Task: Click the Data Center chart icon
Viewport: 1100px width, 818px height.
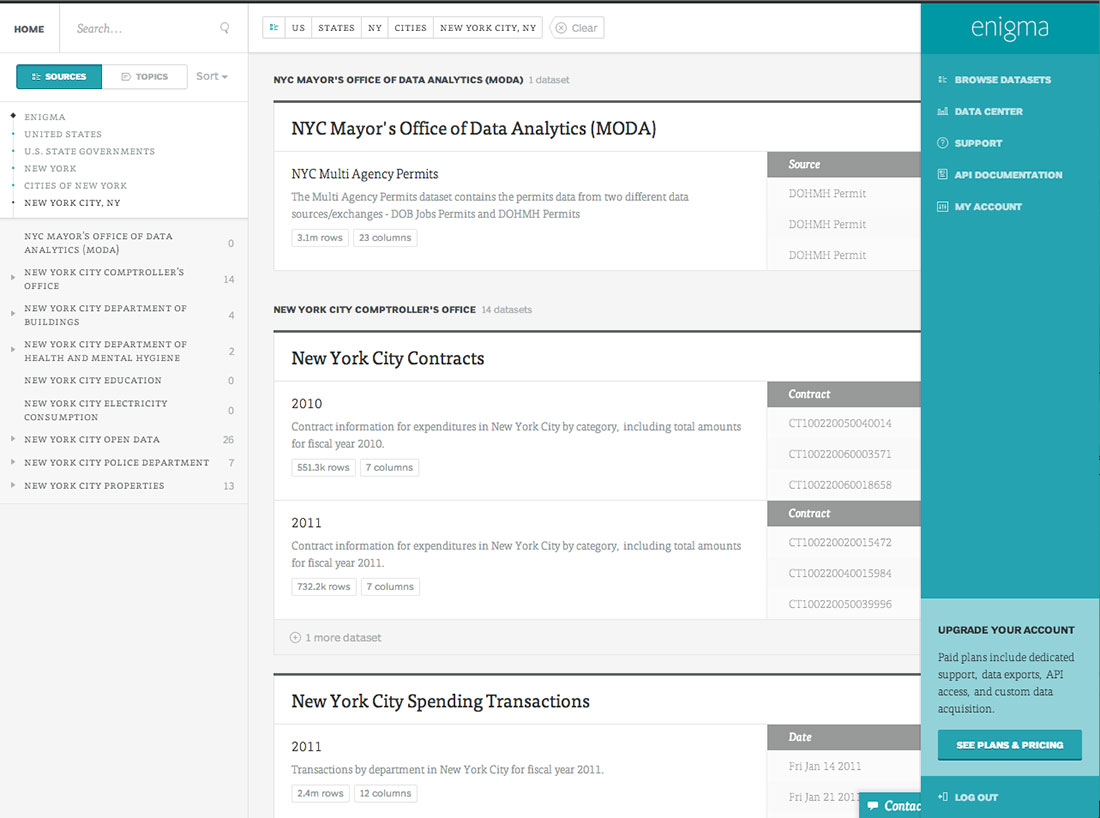Action: 942,112
